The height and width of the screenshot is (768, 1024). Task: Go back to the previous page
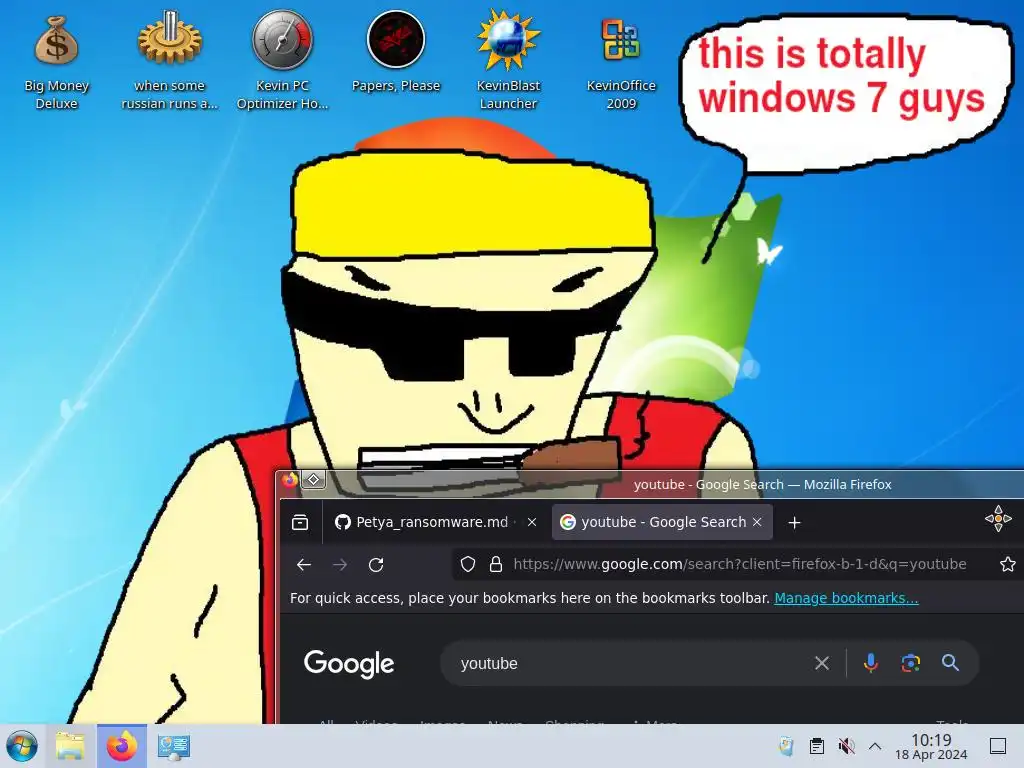(304, 564)
